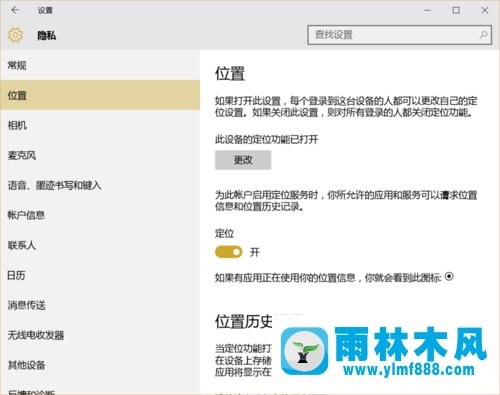Screen dimensions: 500x395
Task: Select 日历 in the sidebar
Action: point(100,275)
